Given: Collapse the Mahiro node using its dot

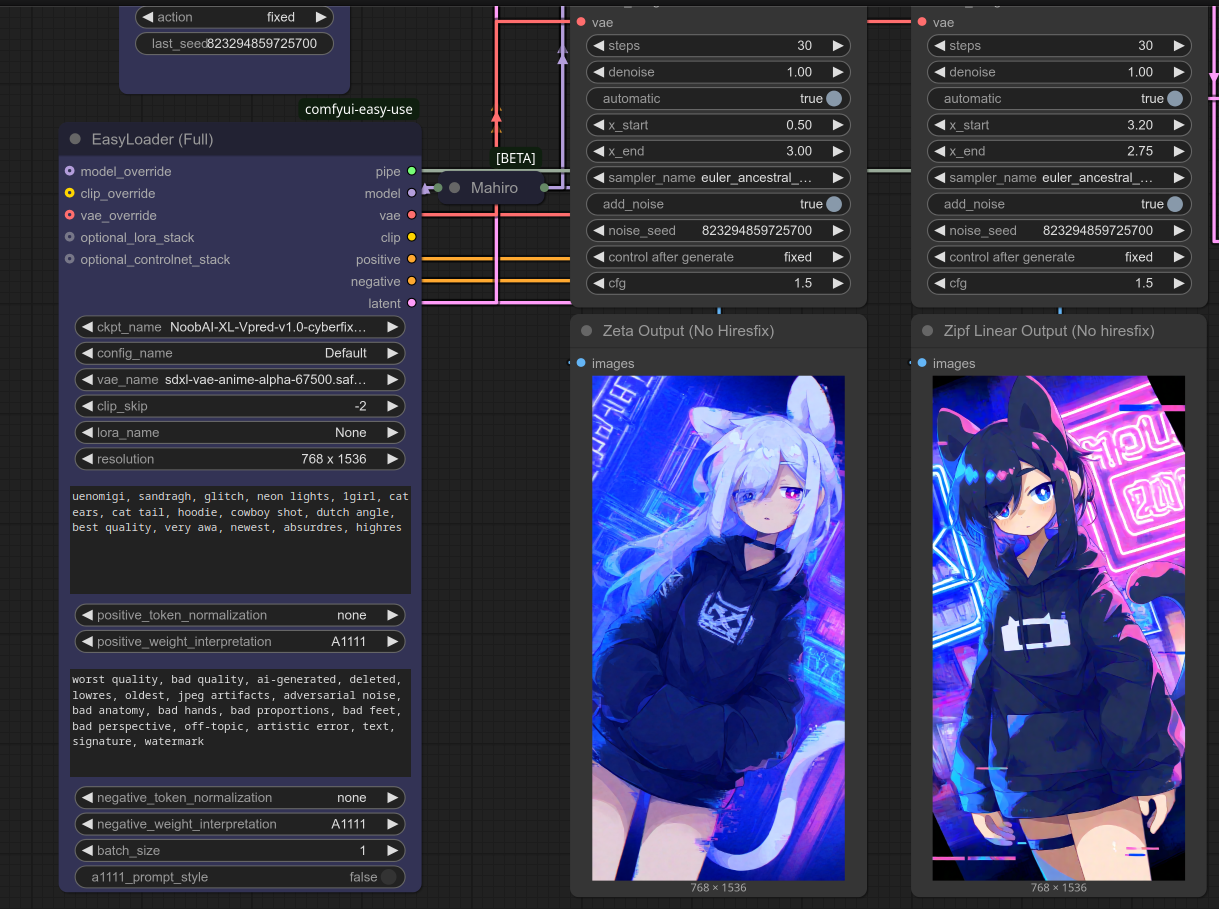Looking at the screenshot, I should [453, 188].
